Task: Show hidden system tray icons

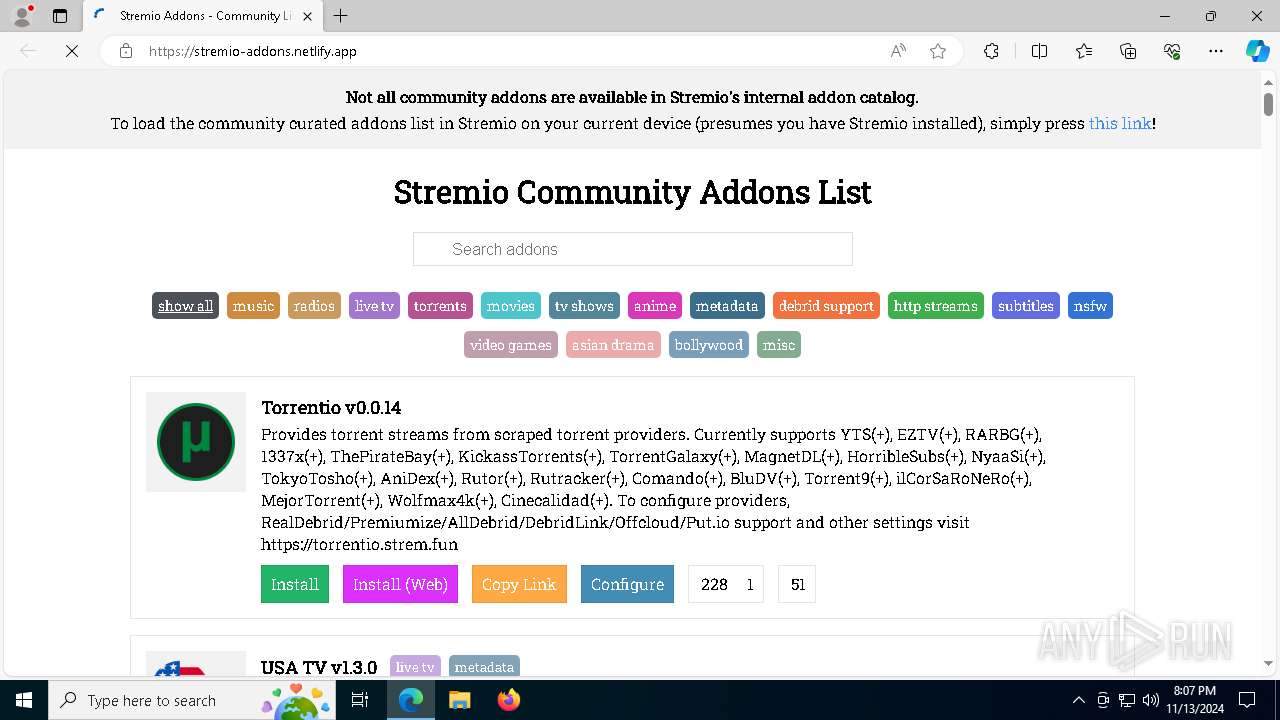Action: 1078,700
